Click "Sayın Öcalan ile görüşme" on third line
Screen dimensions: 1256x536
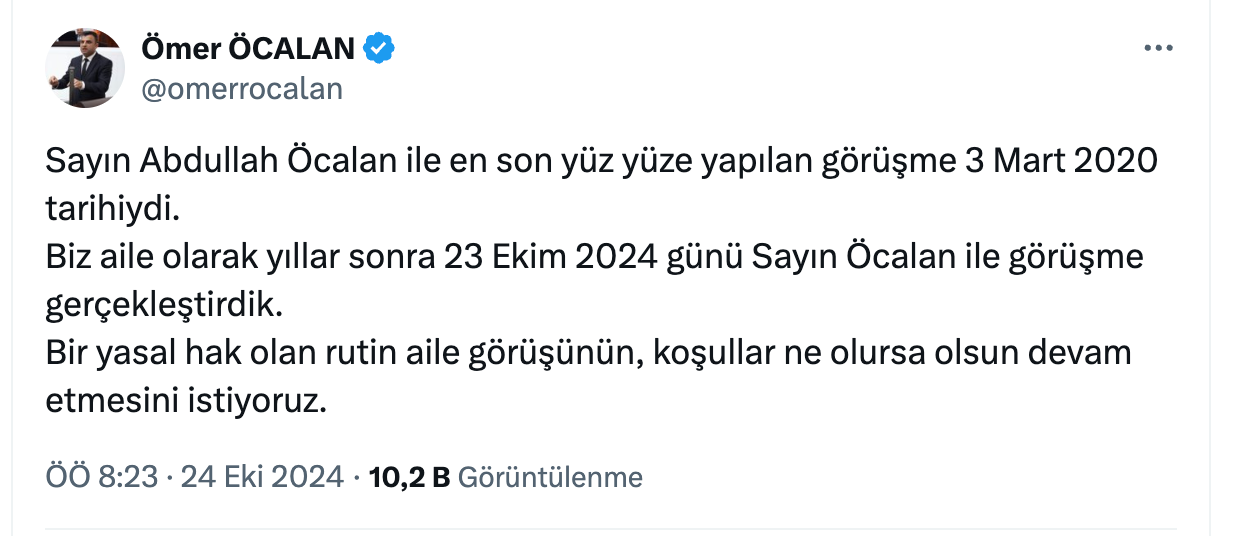[x=946, y=257]
